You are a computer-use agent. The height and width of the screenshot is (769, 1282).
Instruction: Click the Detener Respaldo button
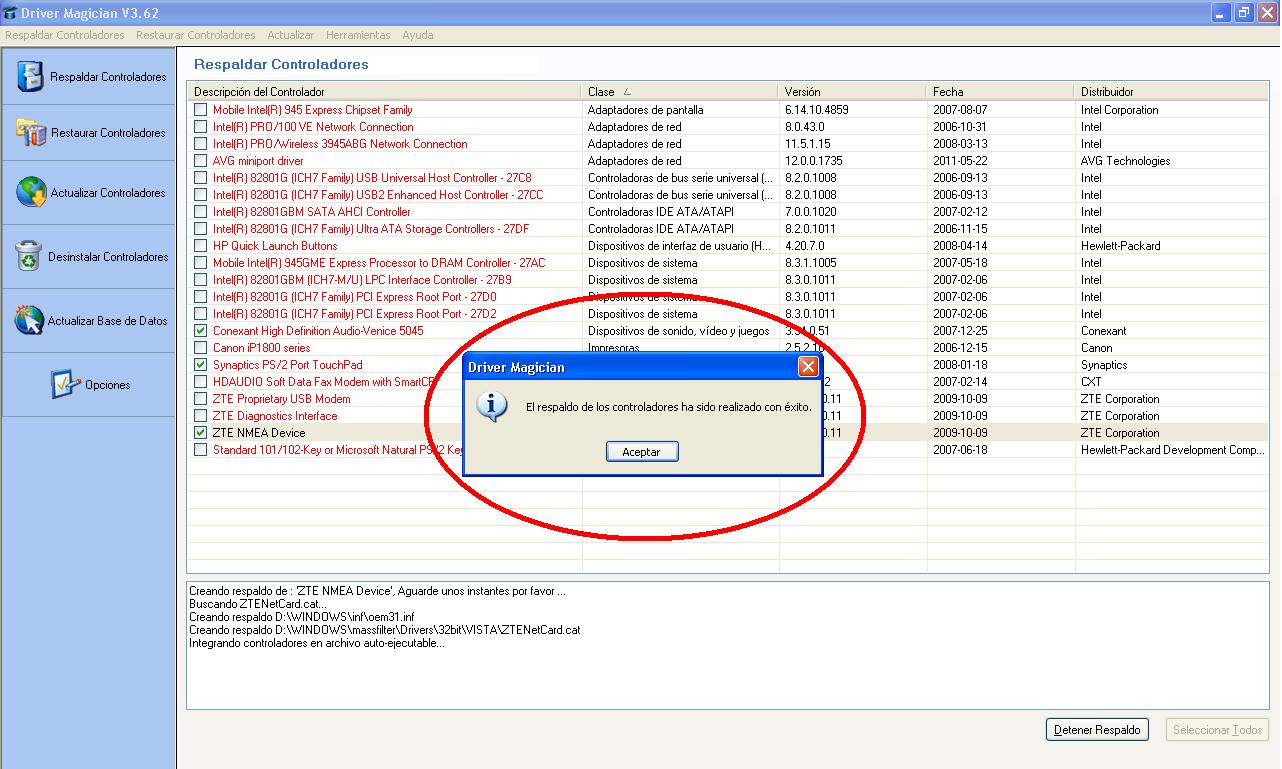1097,730
